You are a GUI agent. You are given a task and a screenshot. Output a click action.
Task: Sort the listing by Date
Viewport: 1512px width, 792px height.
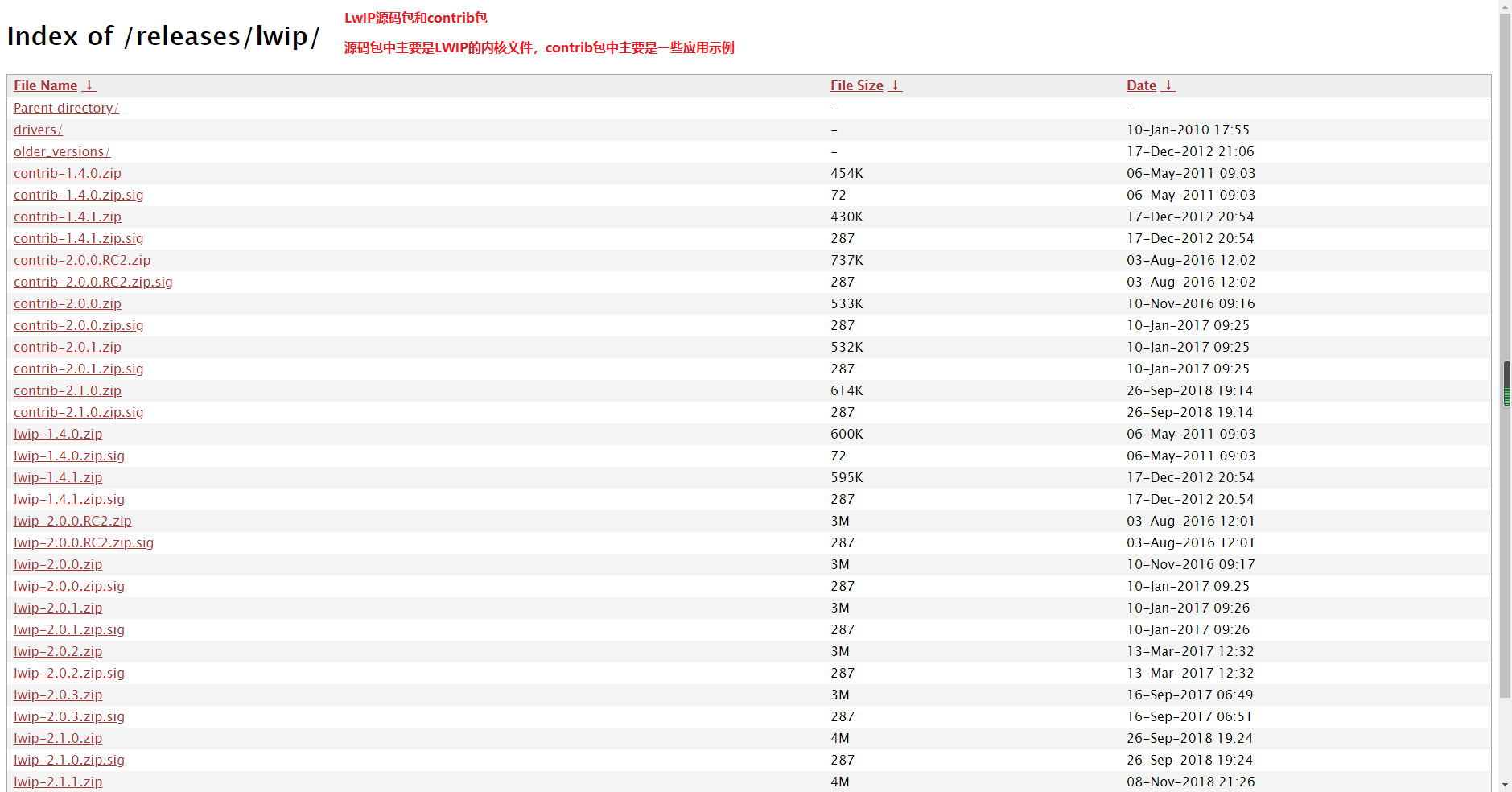[1141, 85]
